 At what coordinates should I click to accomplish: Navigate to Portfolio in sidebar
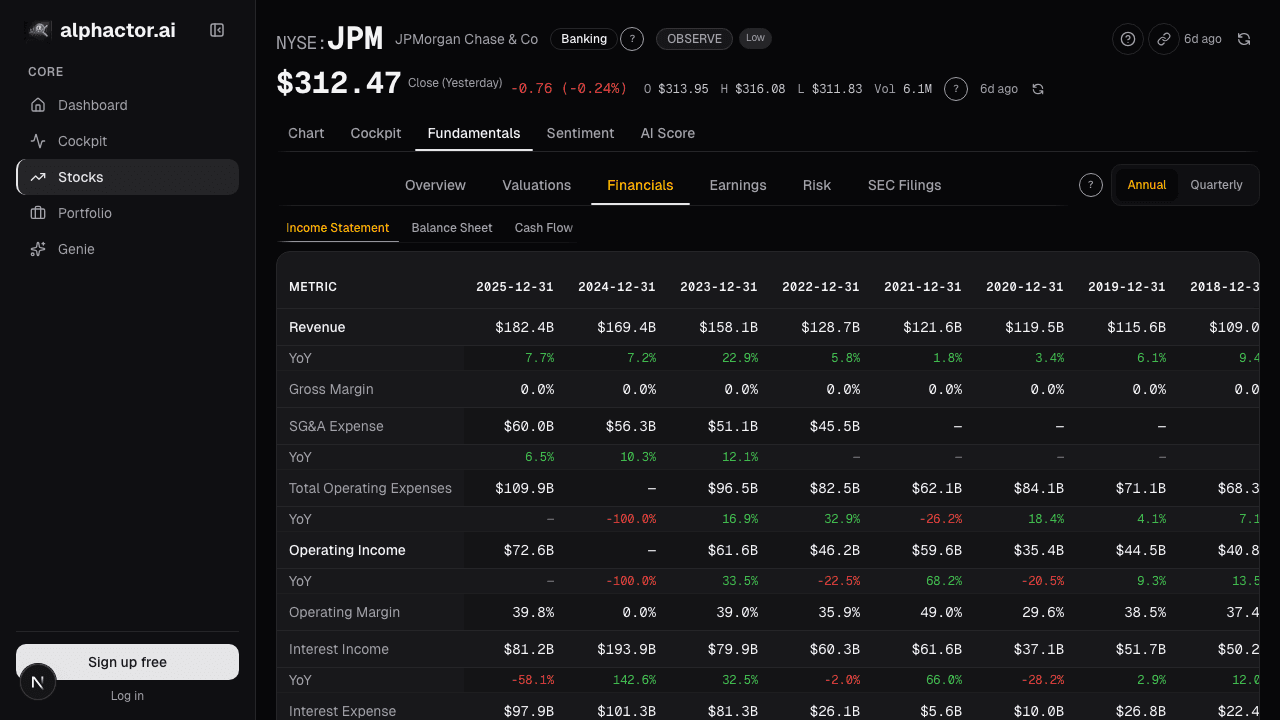(x=128, y=213)
